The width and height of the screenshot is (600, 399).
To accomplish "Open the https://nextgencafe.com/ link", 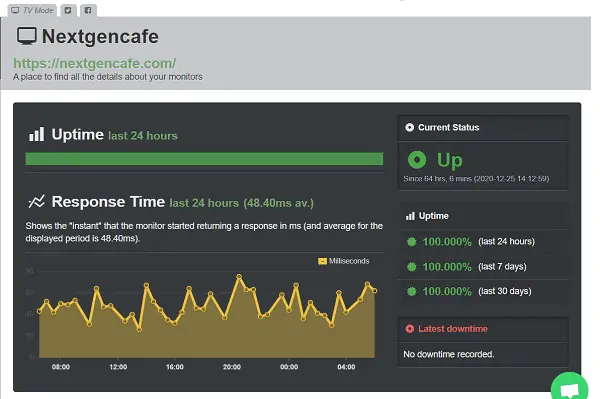I will (x=95, y=63).
